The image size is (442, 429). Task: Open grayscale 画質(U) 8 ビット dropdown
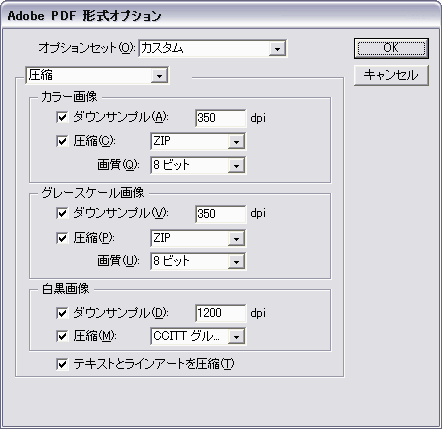point(198,261)
